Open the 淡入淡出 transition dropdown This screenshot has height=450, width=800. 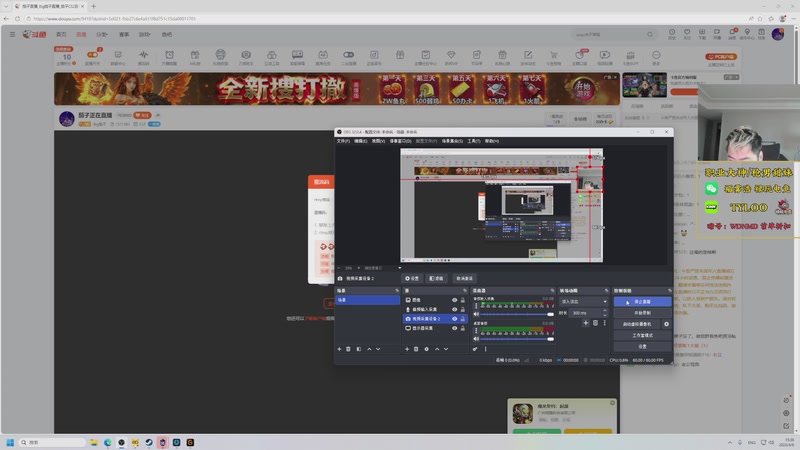pos(584,302)
